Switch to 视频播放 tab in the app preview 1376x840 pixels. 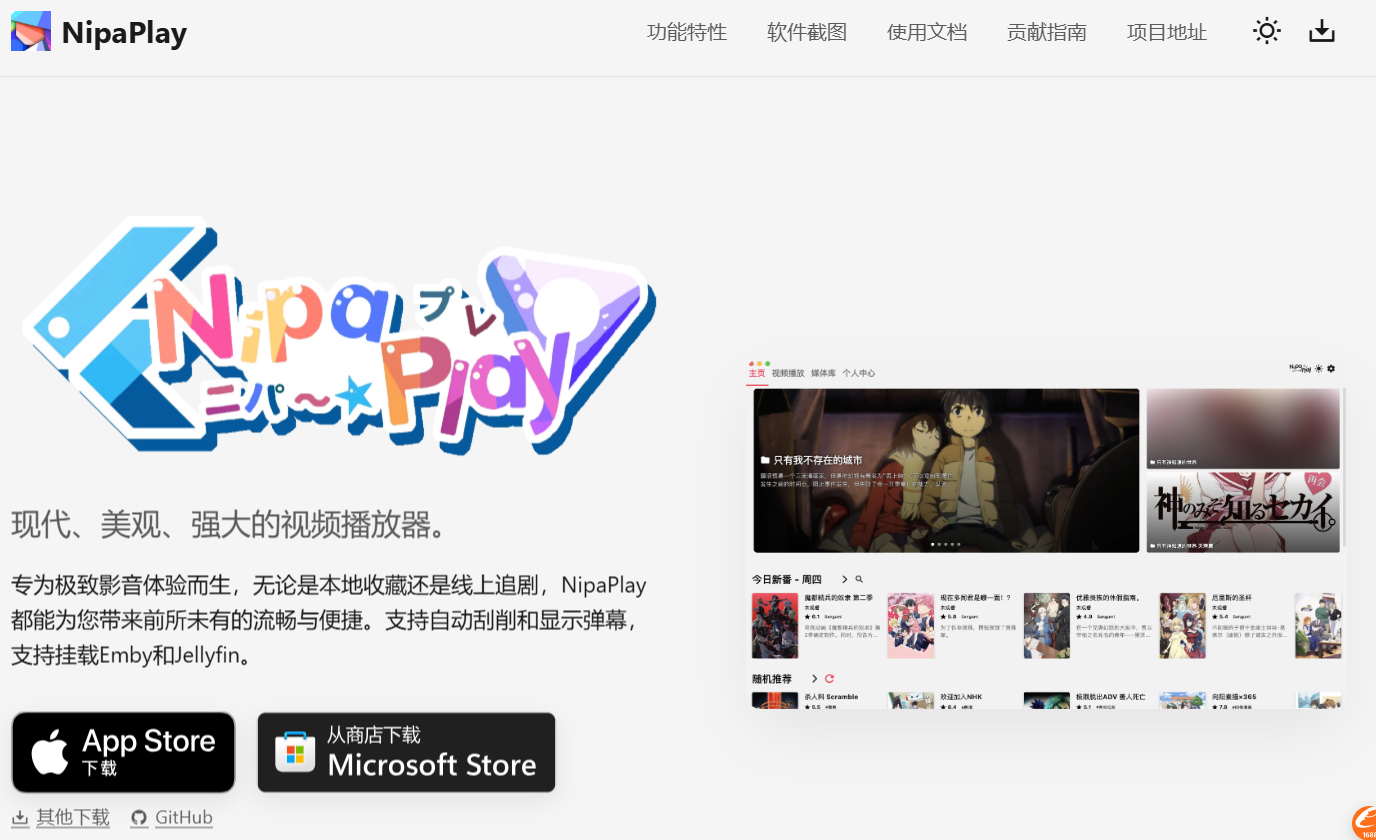(788, 373)
